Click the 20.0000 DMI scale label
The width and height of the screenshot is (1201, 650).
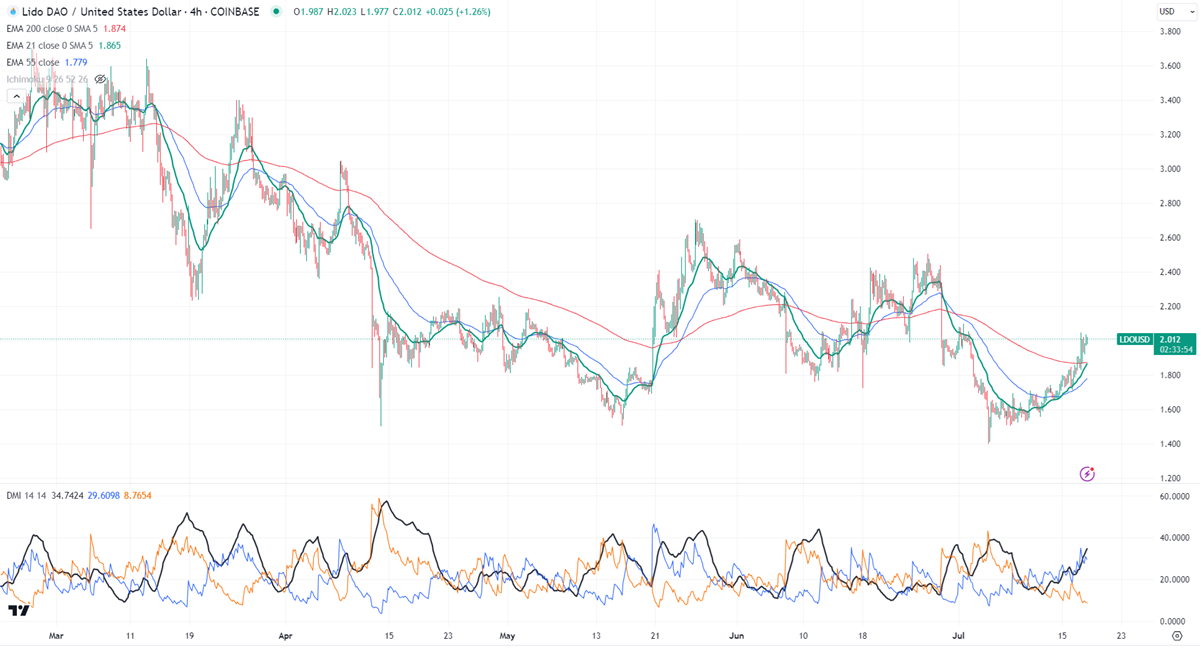1173,580
